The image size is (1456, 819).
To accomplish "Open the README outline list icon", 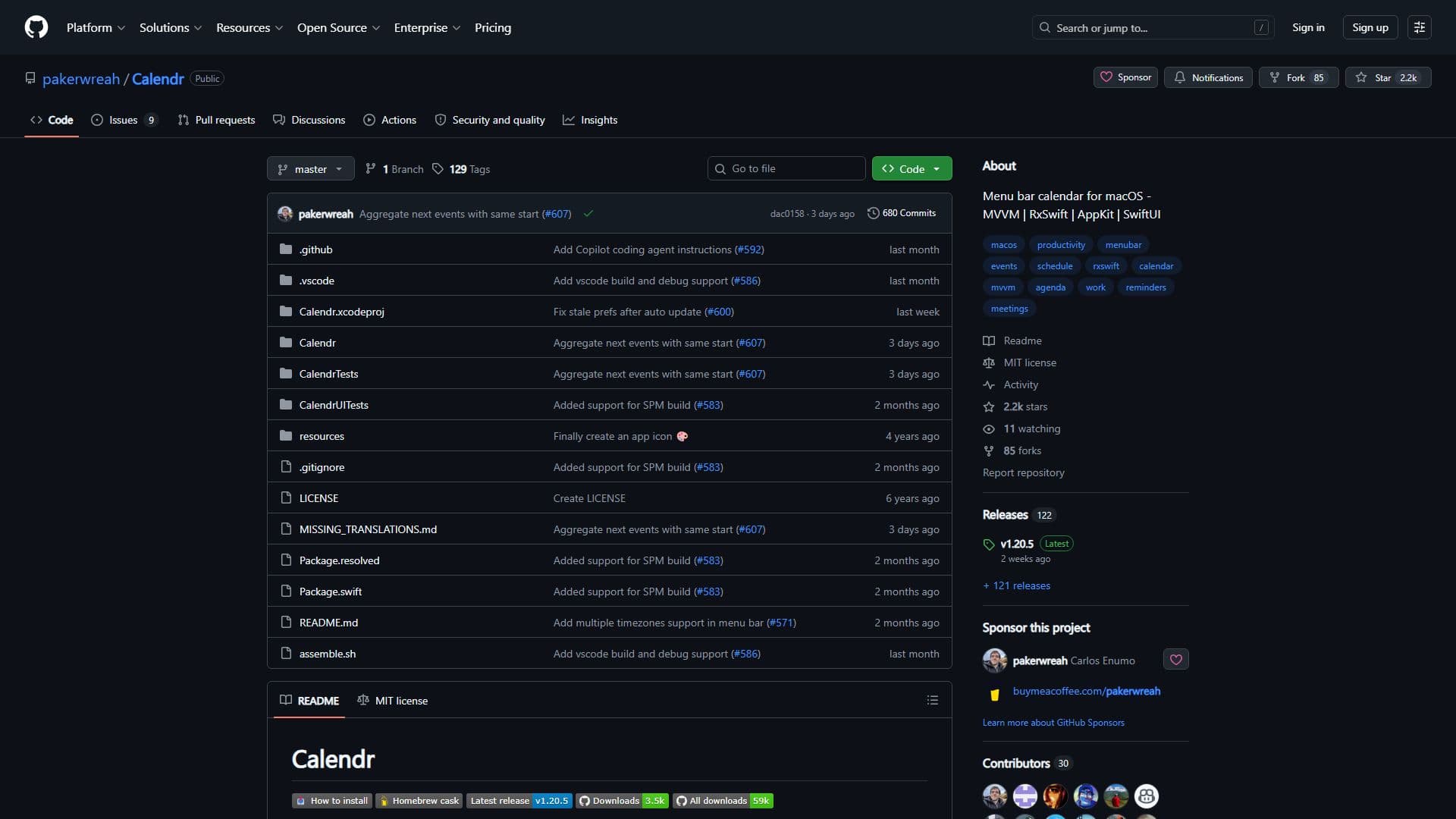I will point(933,700).
